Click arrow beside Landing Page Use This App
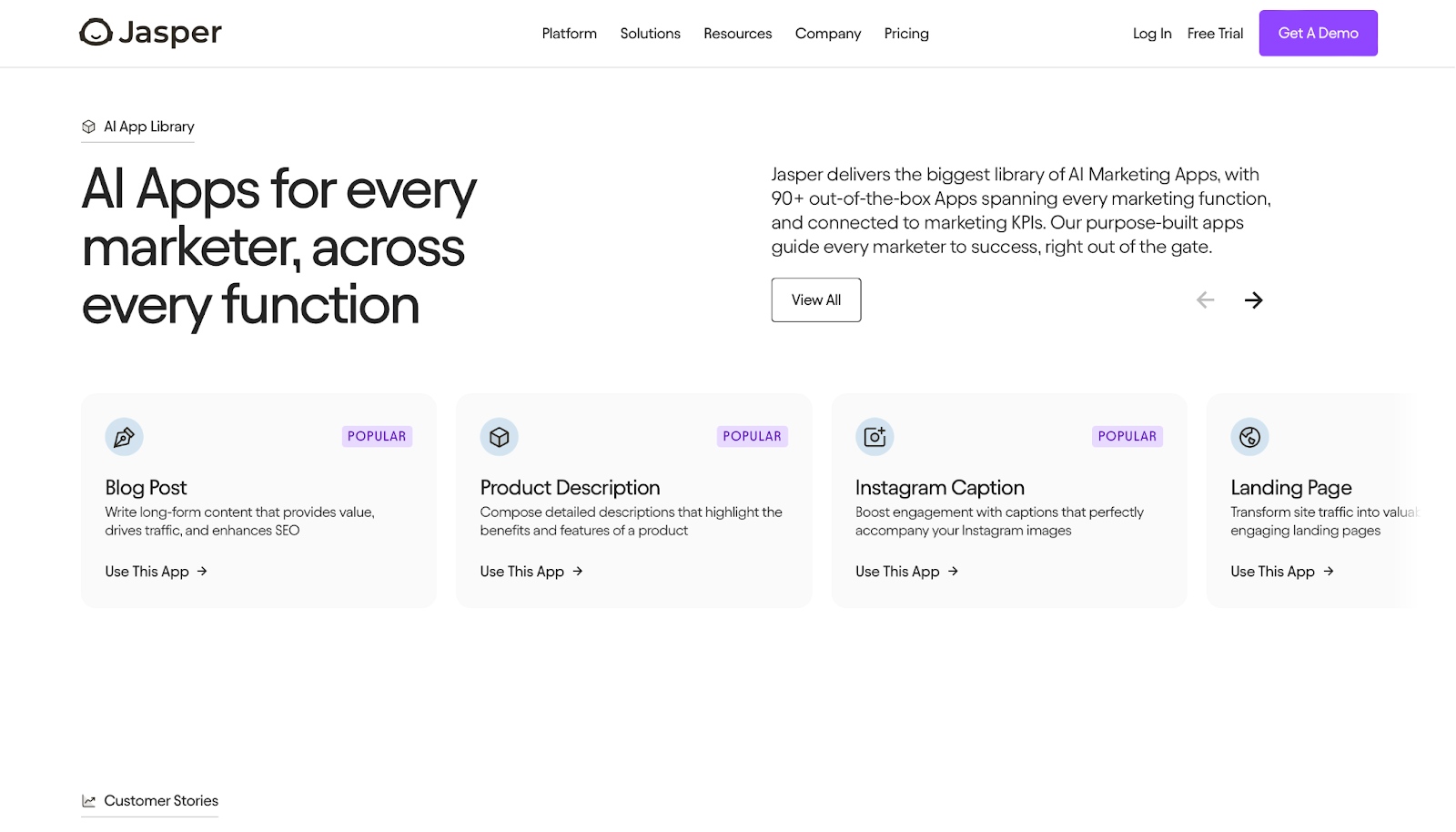Image resolution: width=1456 pixels, height=832 pixels. coord(1328,572)
